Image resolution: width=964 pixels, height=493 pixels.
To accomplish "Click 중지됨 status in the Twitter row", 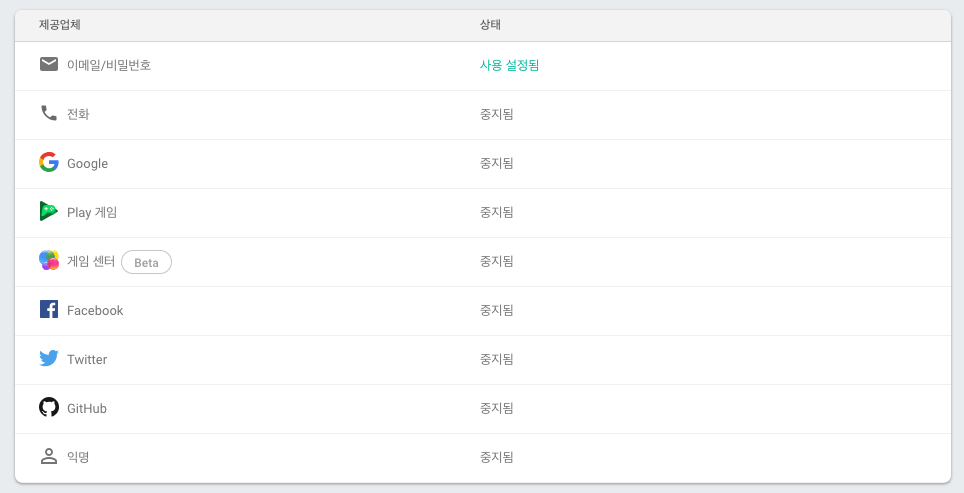I will click(x=496, y=359).
